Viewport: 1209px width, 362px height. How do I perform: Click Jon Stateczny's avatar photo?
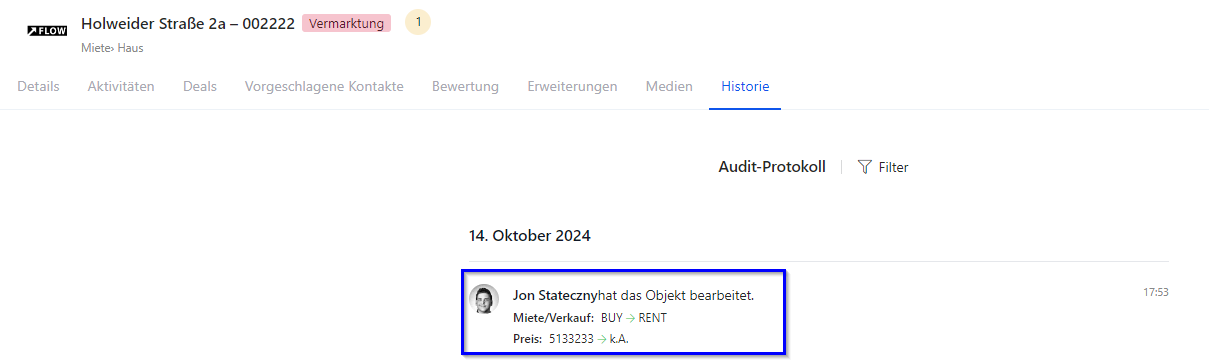tap(484, 299)
